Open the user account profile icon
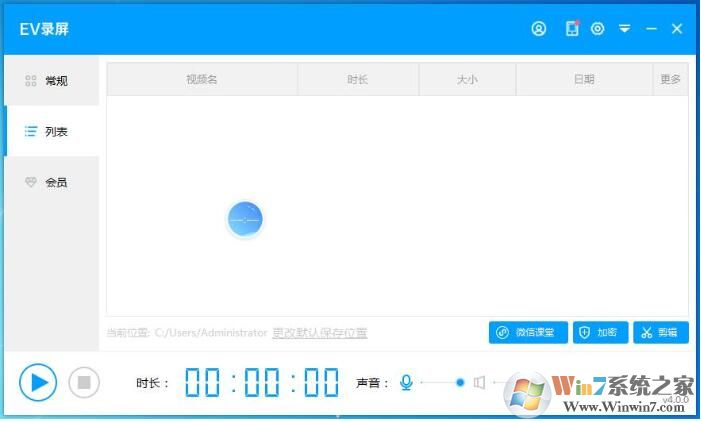Viewport: 701px width, 421px height. (x=539, y=29)
